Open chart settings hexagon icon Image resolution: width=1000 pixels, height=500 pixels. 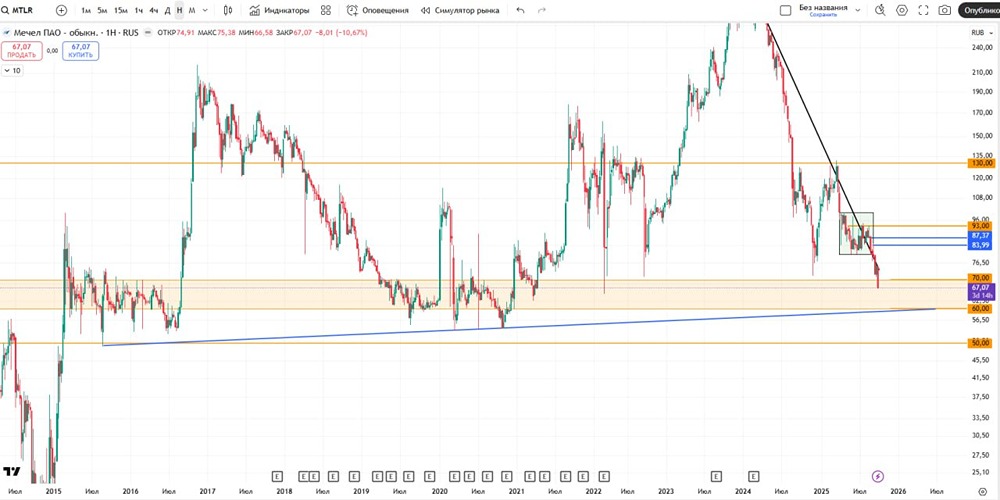click(x=902, y=10)
